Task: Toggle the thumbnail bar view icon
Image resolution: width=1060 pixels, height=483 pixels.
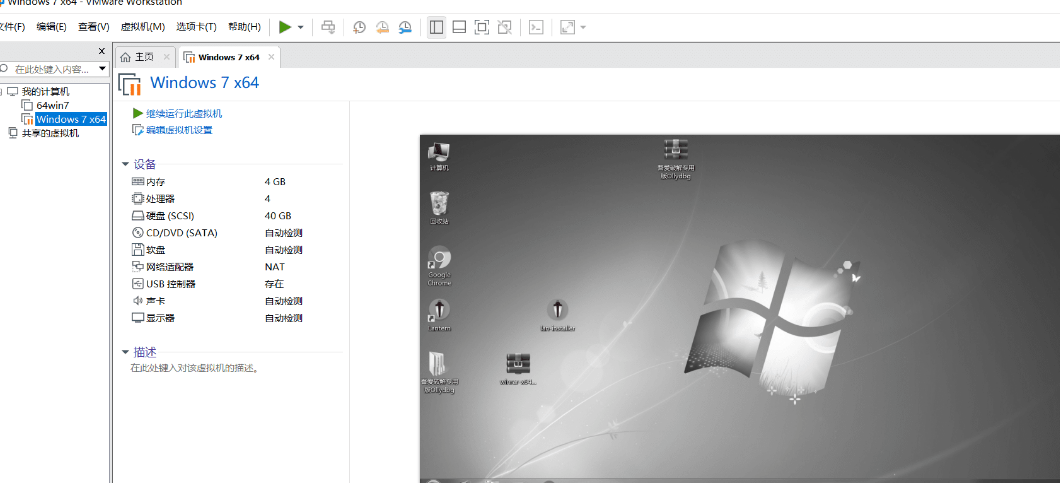Action: pyautogui.click(x=459, y=27)
